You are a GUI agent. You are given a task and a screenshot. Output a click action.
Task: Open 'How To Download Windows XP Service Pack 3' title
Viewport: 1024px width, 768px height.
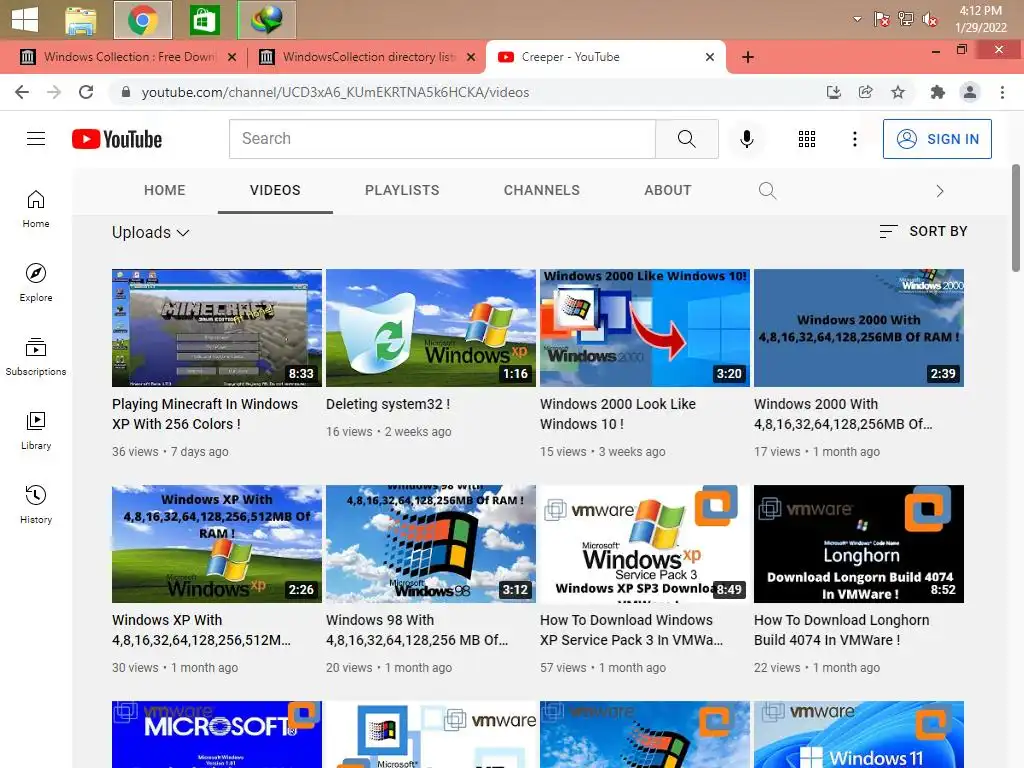631,630
